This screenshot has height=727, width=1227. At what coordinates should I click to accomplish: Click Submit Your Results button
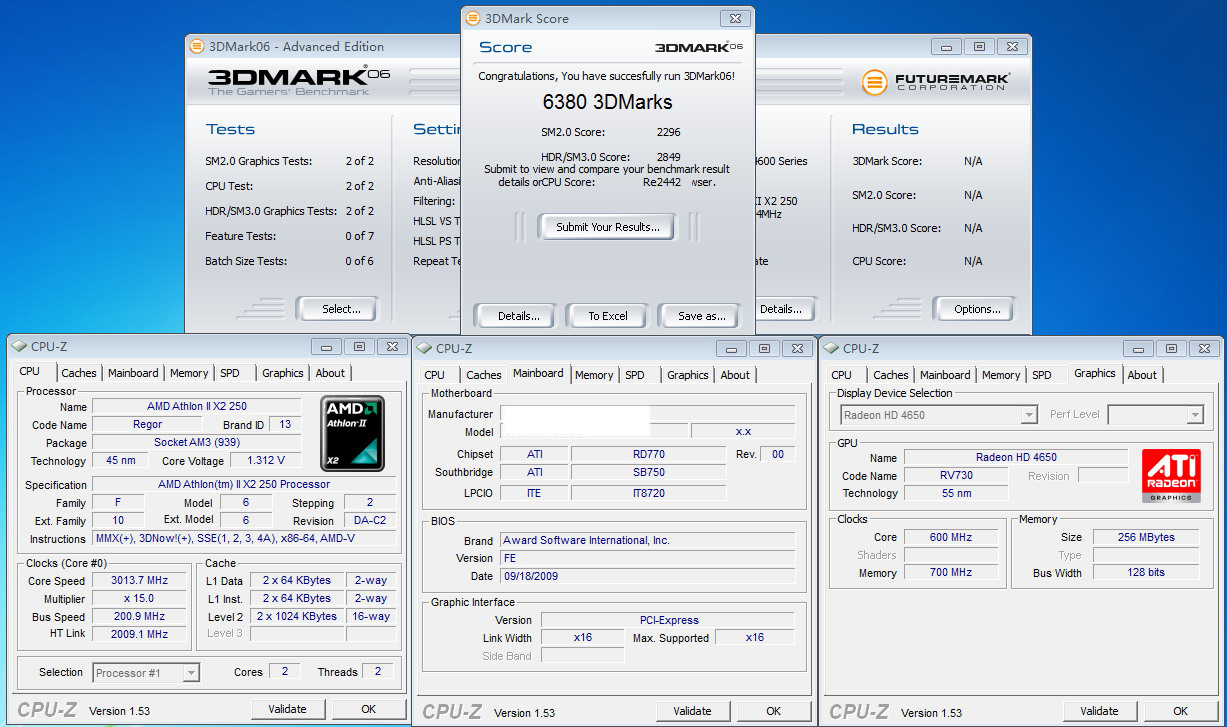pyautogui.click(x=608, y=227)
